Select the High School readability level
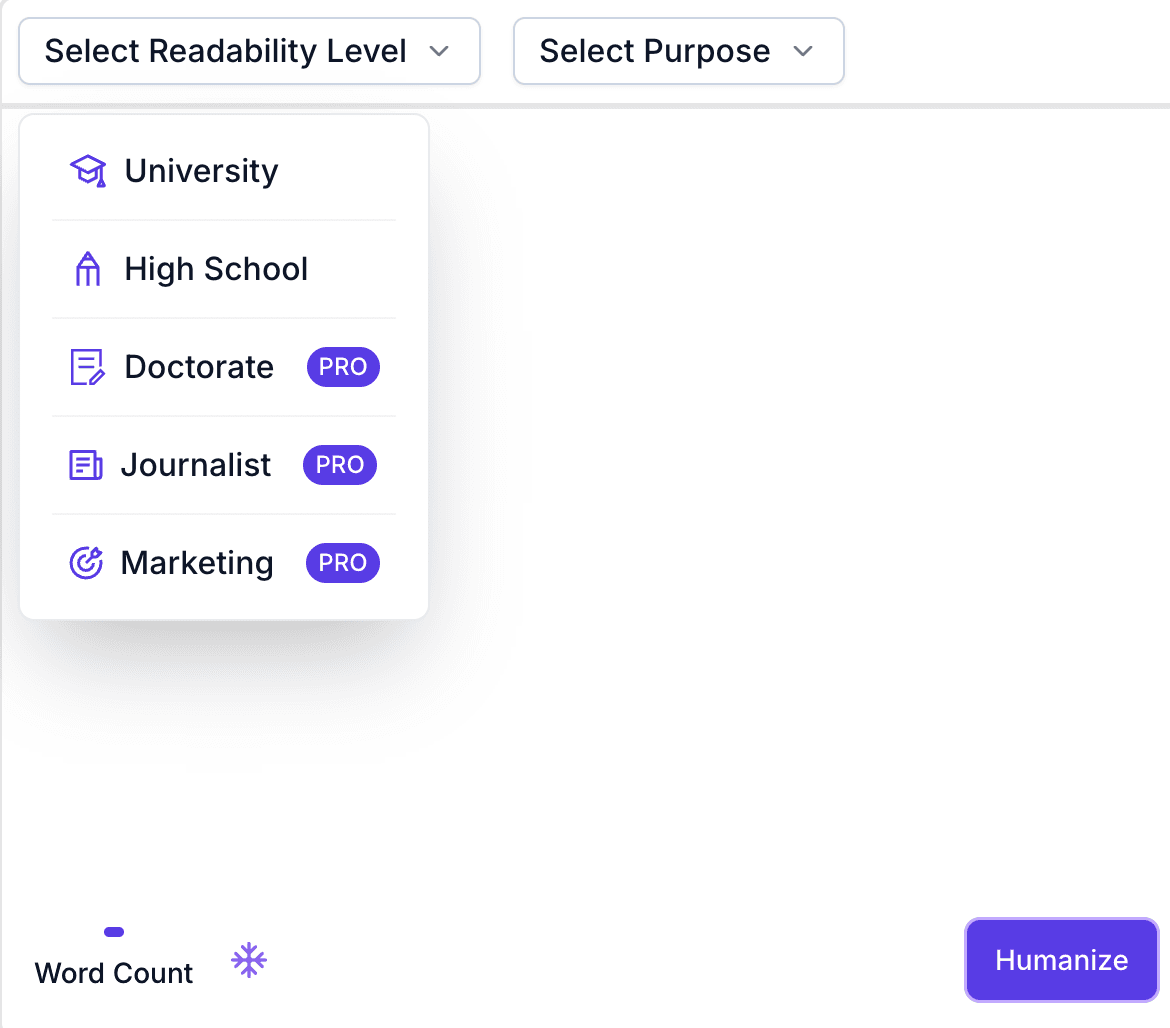The width and height of the screenshot is (1170, 1028). tap(216, 268)
